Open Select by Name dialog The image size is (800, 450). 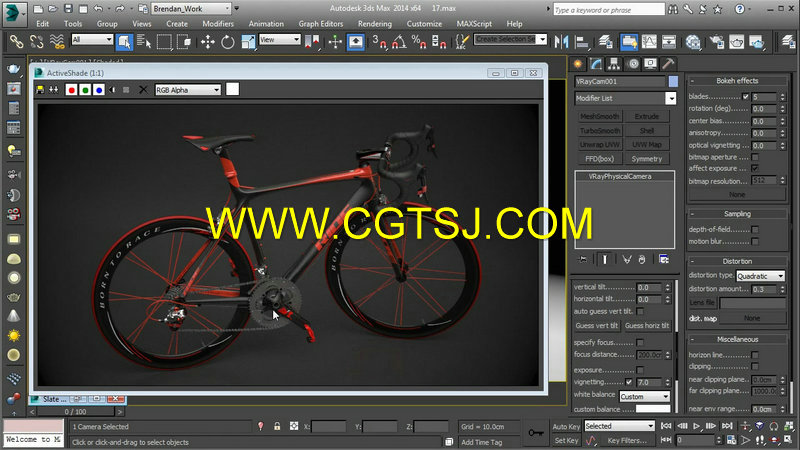pyautogui.click(x=144, y=42)
